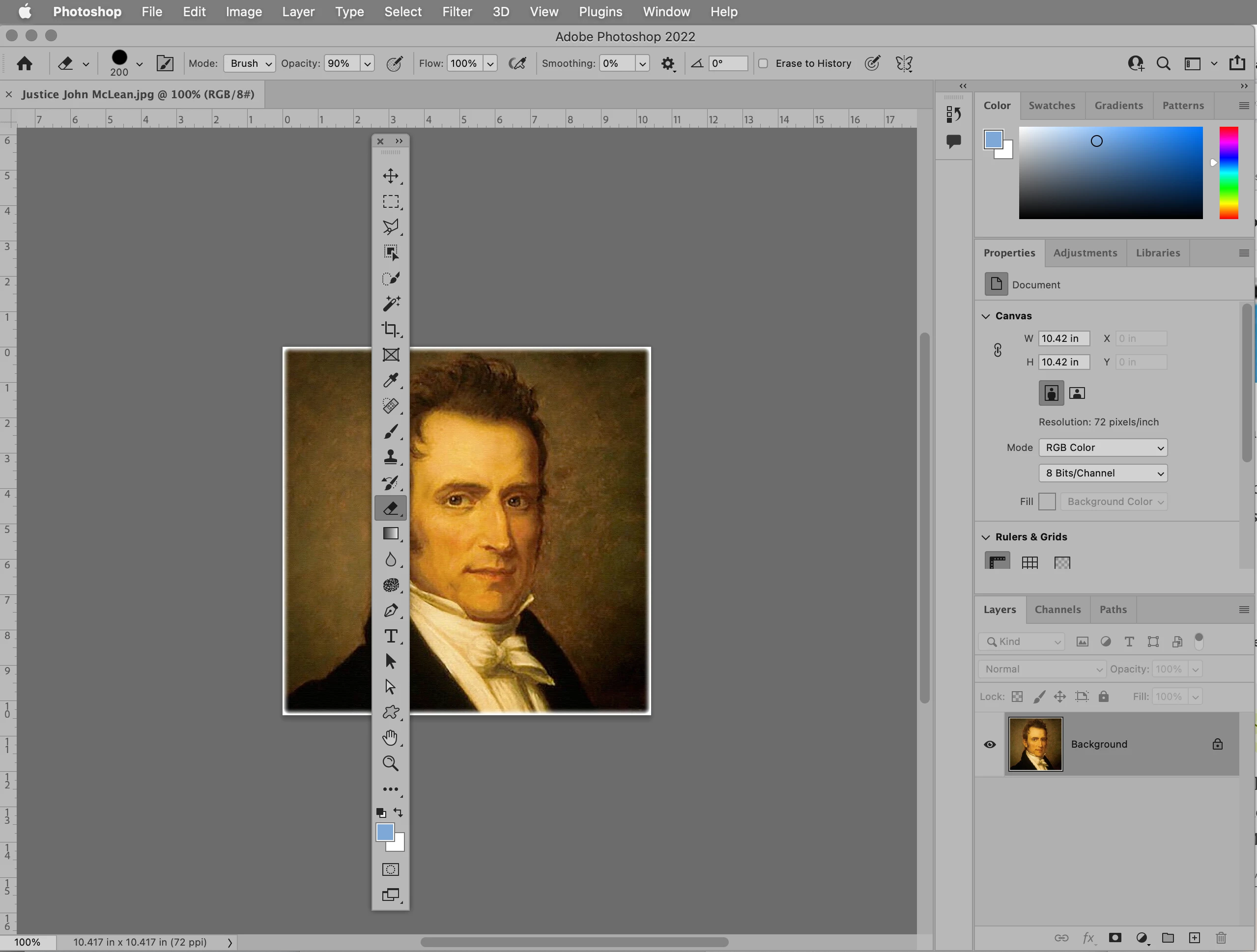This screenshot has width=1257, height=952.
Task: Toggle the Quick Mask mode button
Action: (x=390, y=869)
